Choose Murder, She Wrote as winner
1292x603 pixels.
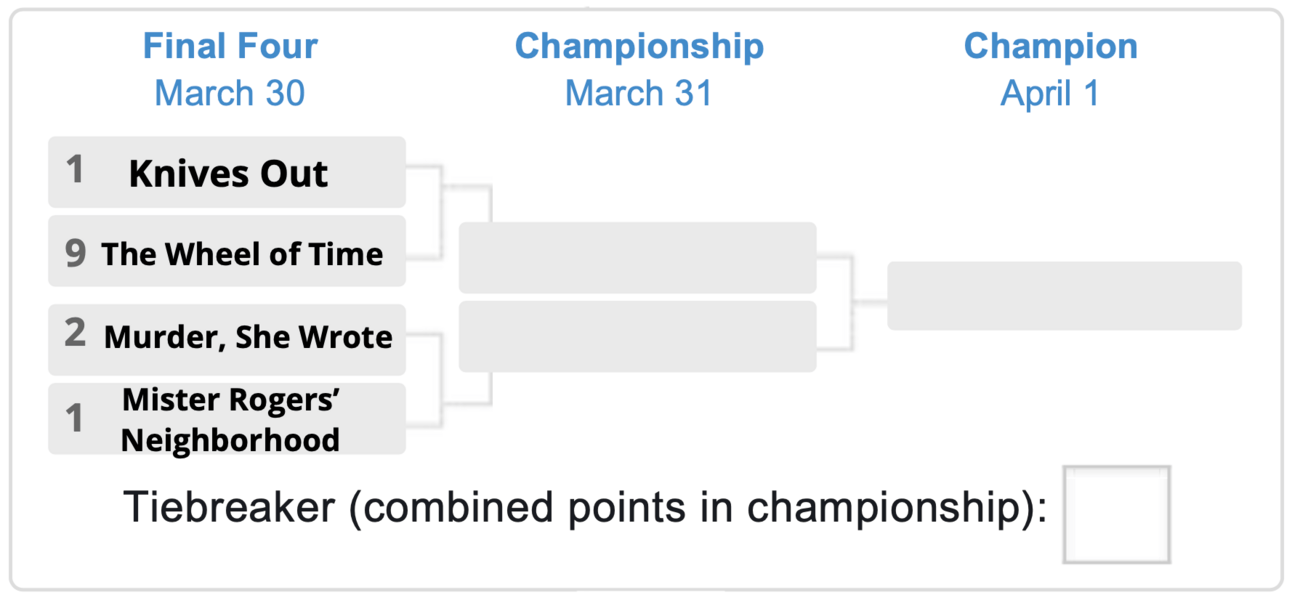click(227, 339)
